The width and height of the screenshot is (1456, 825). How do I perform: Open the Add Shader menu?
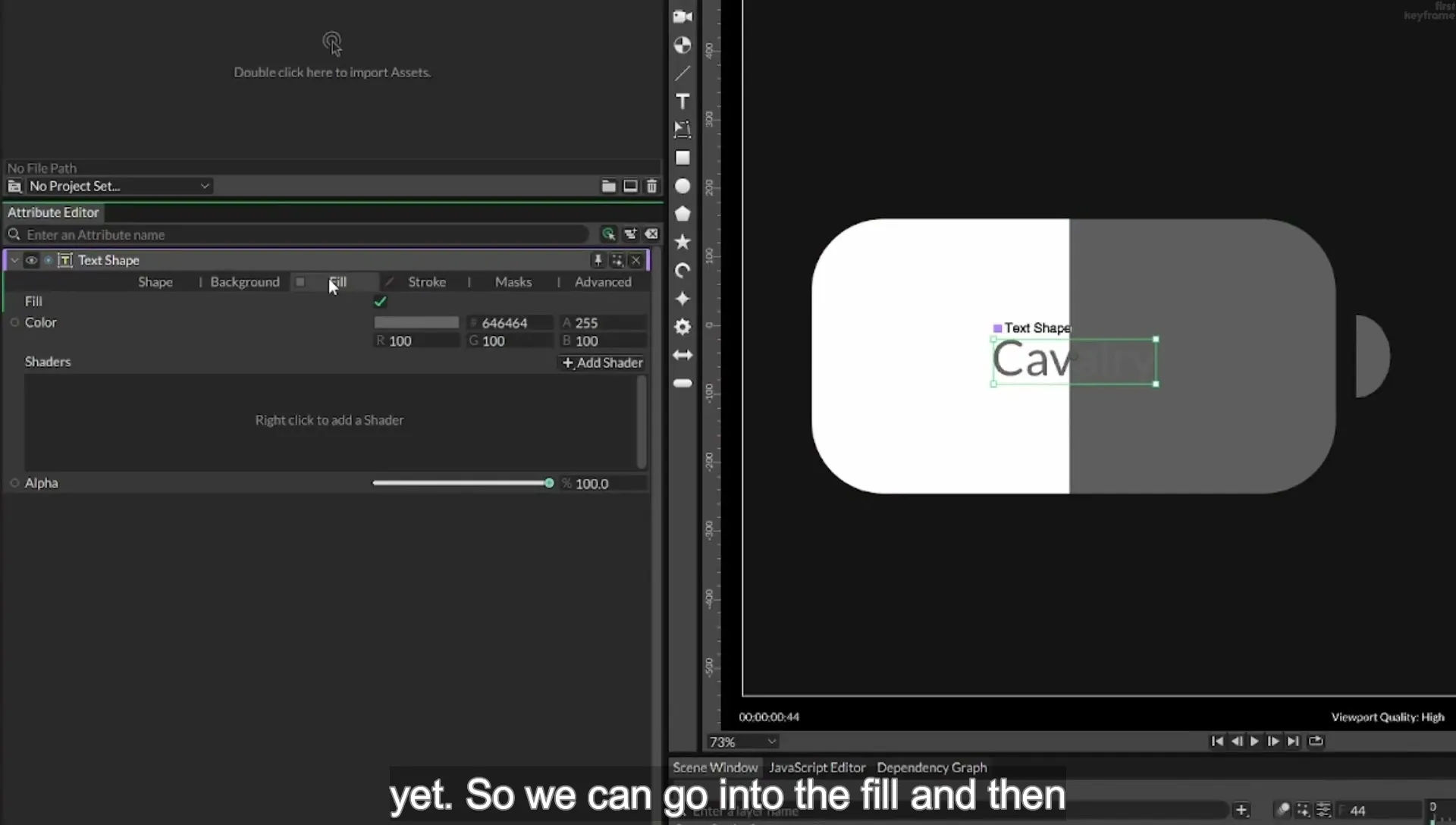pyautogui.click(x=602, y=362)
